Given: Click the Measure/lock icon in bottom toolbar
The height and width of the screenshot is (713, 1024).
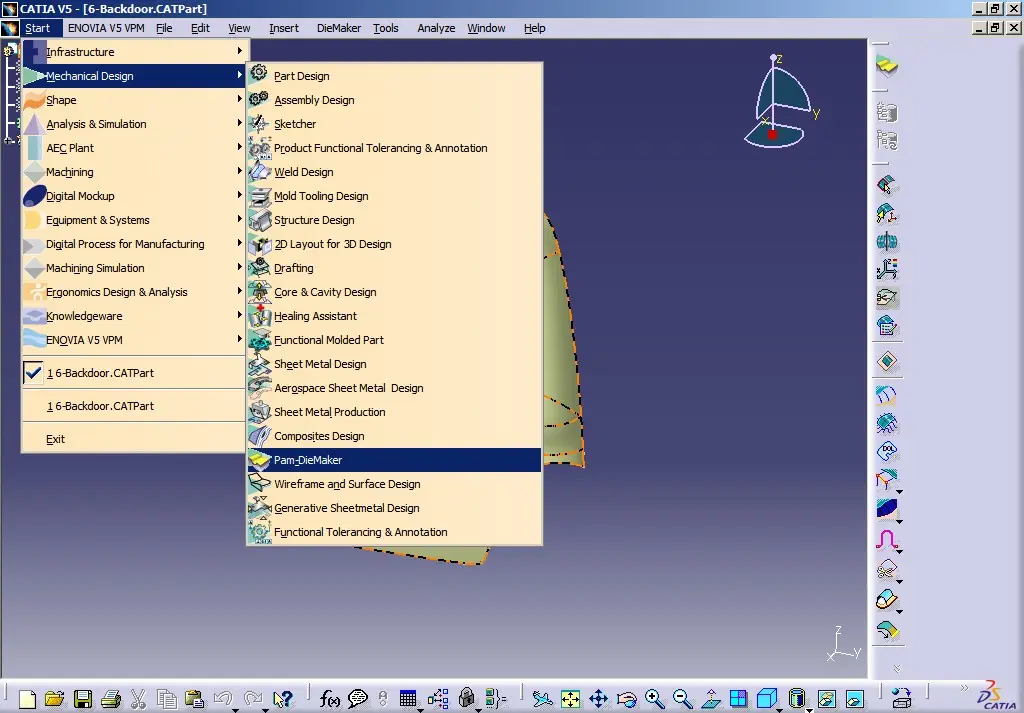Looking at the screenshot, I should (x=466, y=699).
